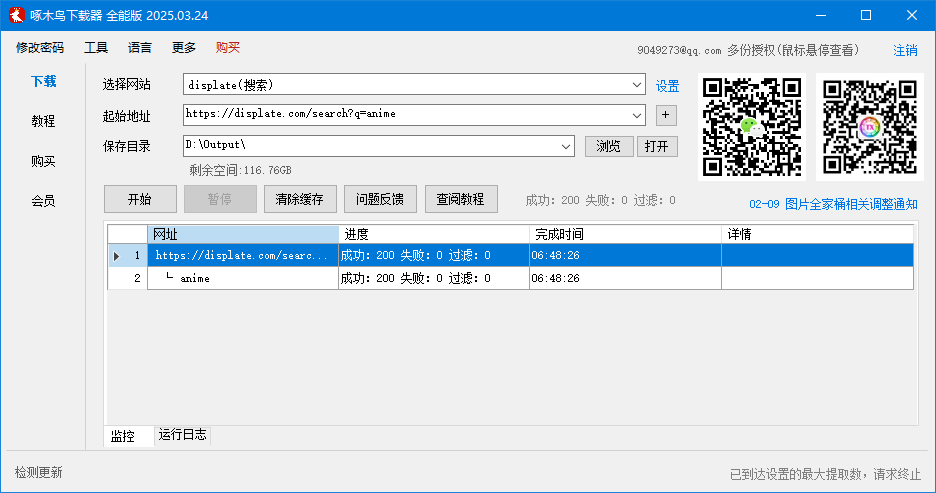This screenshot has height=493, width=936.
Task: Click the 打开 button
Action: pyautogui.click(x=657, y=146)
